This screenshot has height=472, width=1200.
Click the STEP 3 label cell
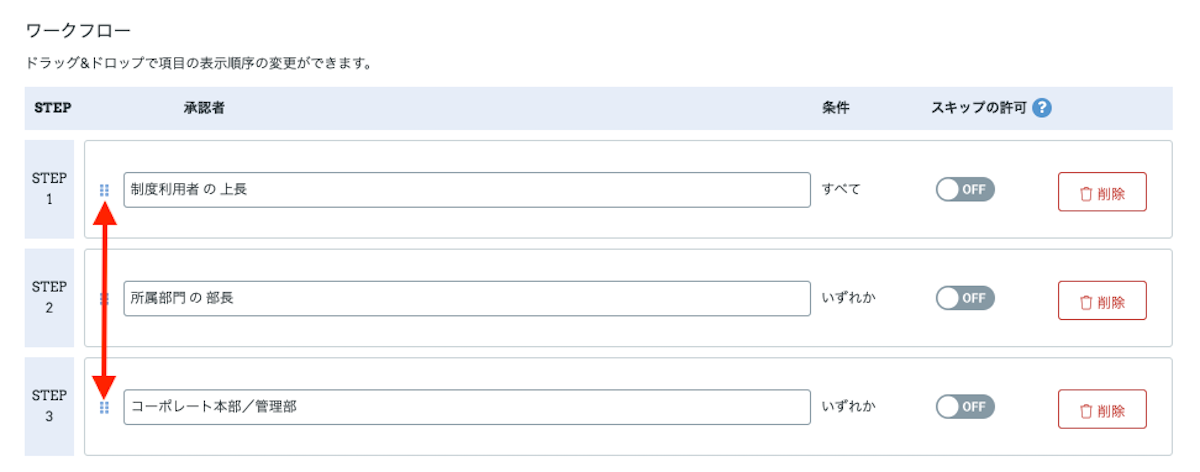[x=49, y=407]
